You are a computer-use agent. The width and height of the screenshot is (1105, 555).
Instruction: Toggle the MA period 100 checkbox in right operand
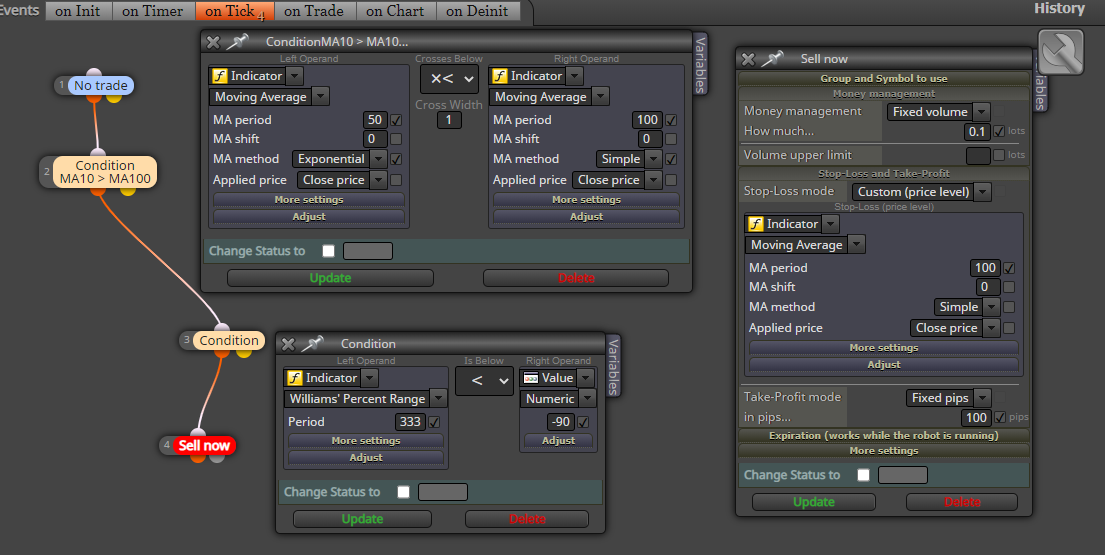(671, 120)
